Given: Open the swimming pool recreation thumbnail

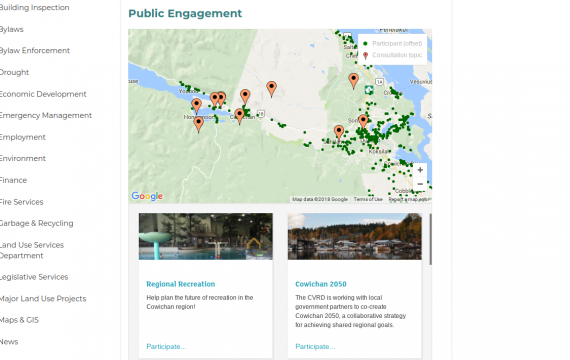Looking at the screenshot, I should tap(206, 236).
